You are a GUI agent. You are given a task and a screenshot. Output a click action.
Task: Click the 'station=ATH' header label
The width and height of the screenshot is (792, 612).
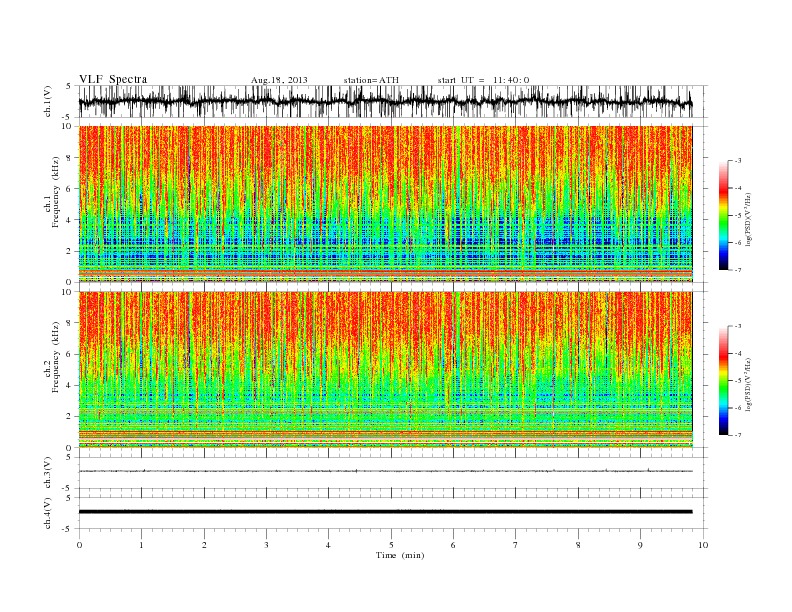point(371,80)
